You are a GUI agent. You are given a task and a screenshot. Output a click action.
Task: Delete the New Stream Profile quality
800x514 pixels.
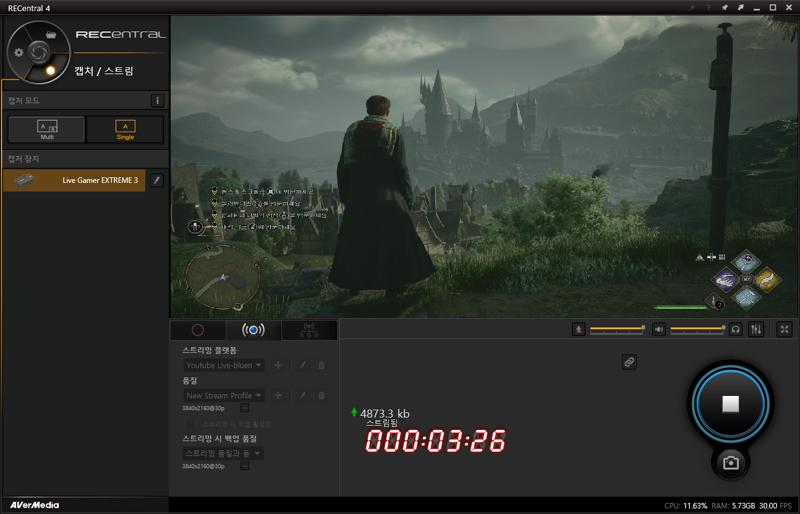(x=321, y=395)
